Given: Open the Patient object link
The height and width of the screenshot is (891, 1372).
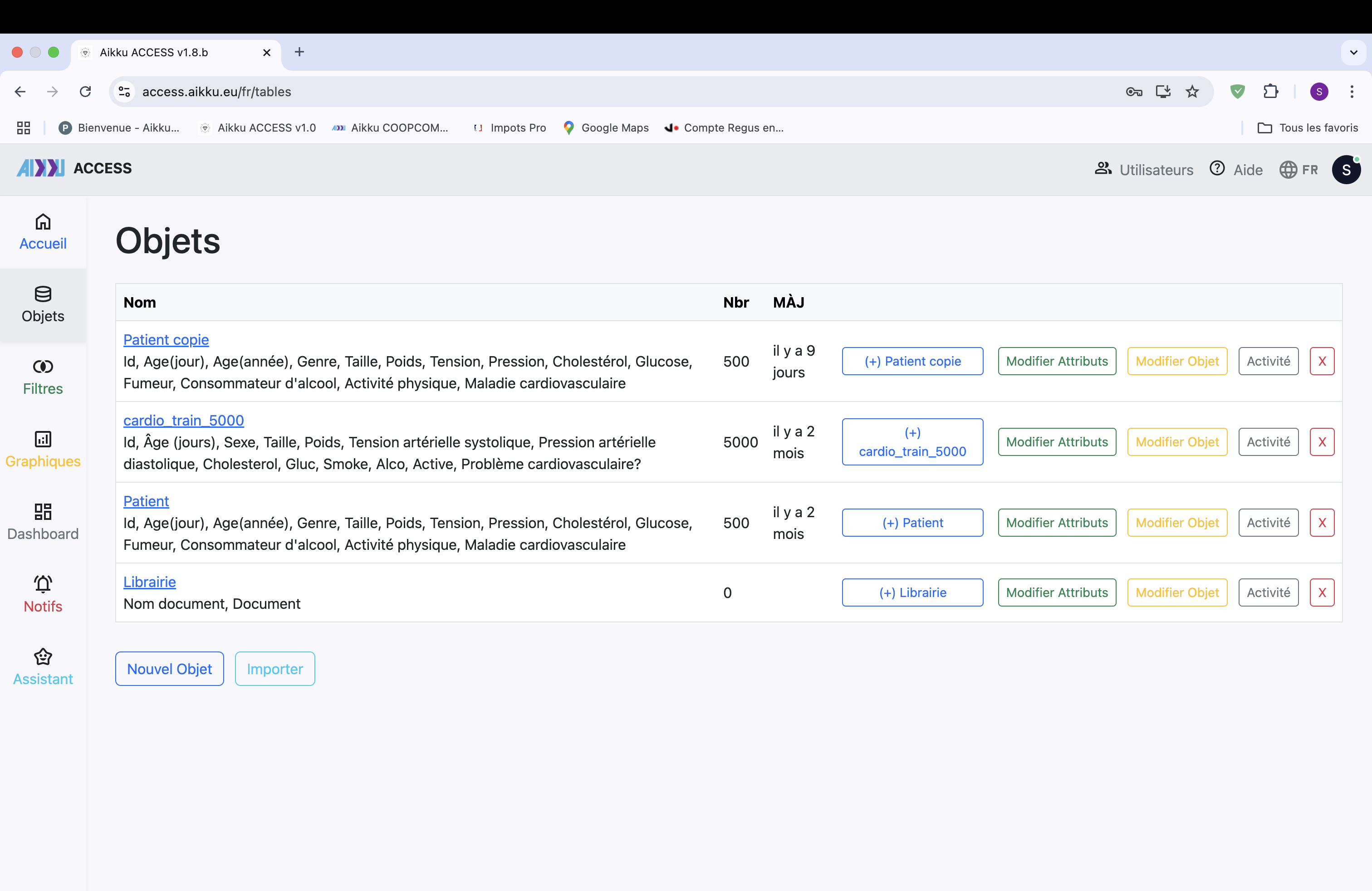Looking at the screenshot, I should coord(146,501).
